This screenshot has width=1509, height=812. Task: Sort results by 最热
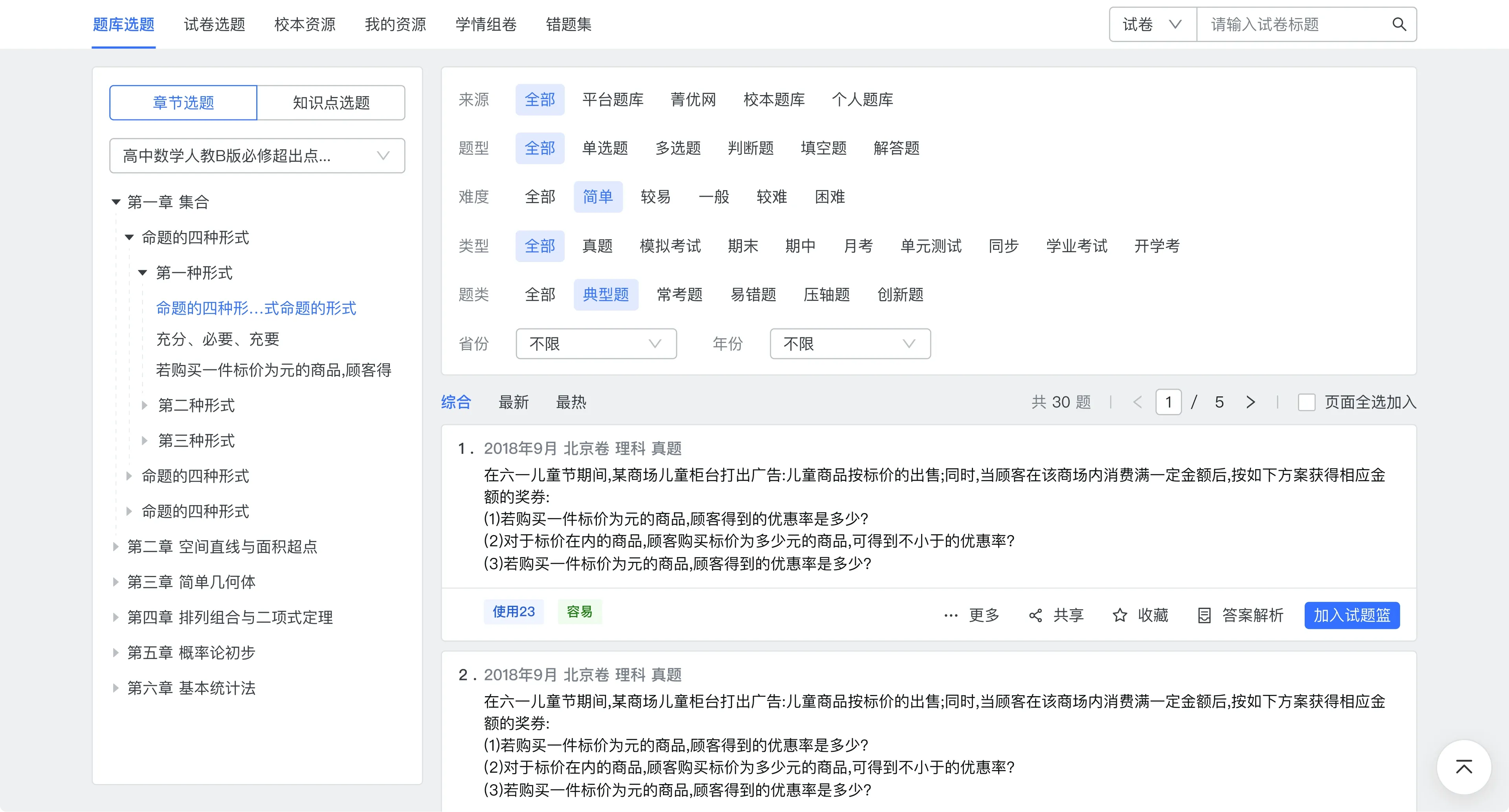[571, 402]
